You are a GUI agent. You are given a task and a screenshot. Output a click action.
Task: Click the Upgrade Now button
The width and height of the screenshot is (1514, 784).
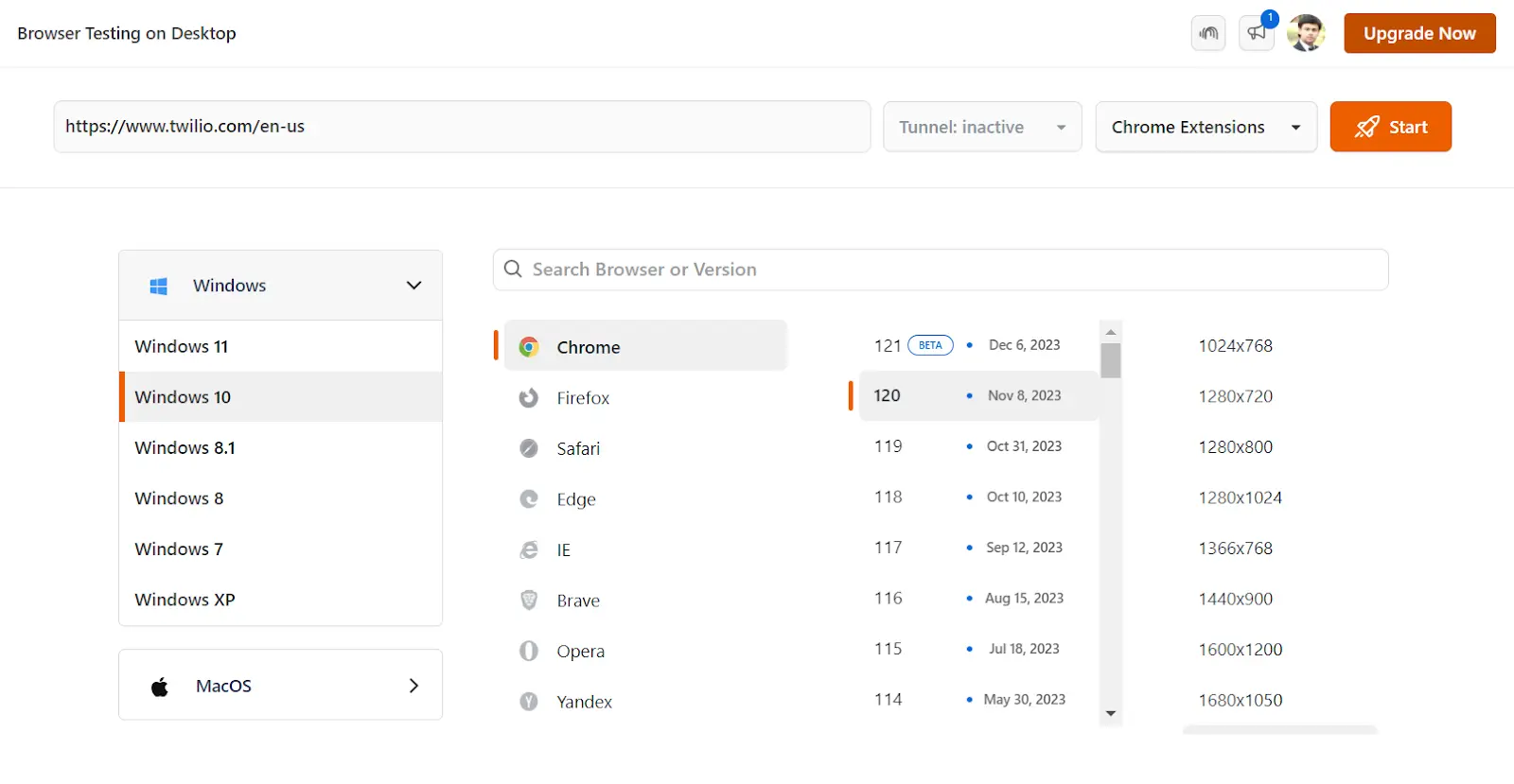pos(1419,33)
